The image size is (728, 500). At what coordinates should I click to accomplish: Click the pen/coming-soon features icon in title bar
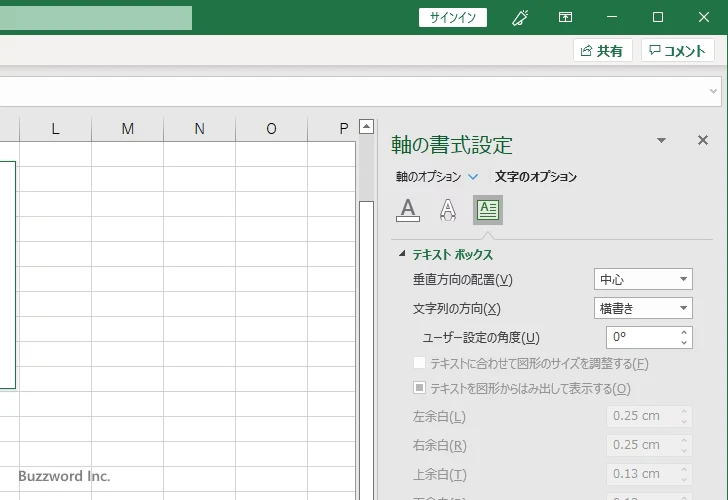pyautogui.click(x=520, y=18)
